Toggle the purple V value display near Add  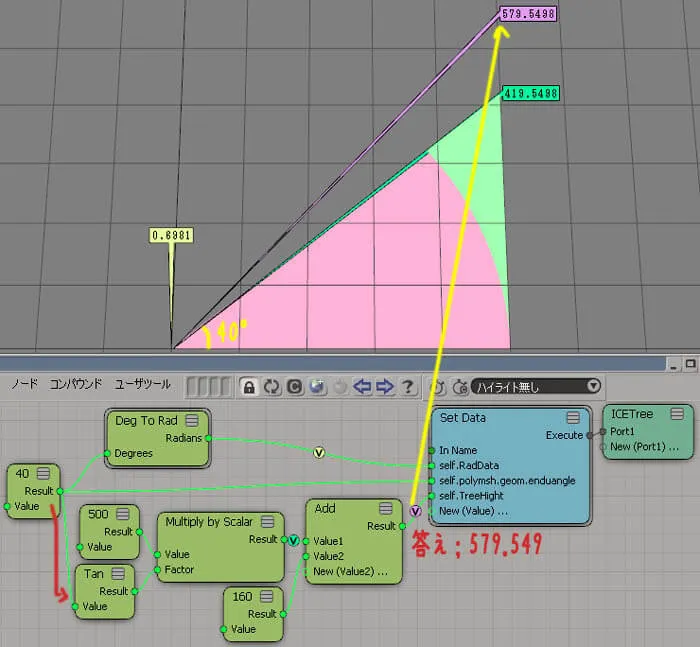point(415,511)
